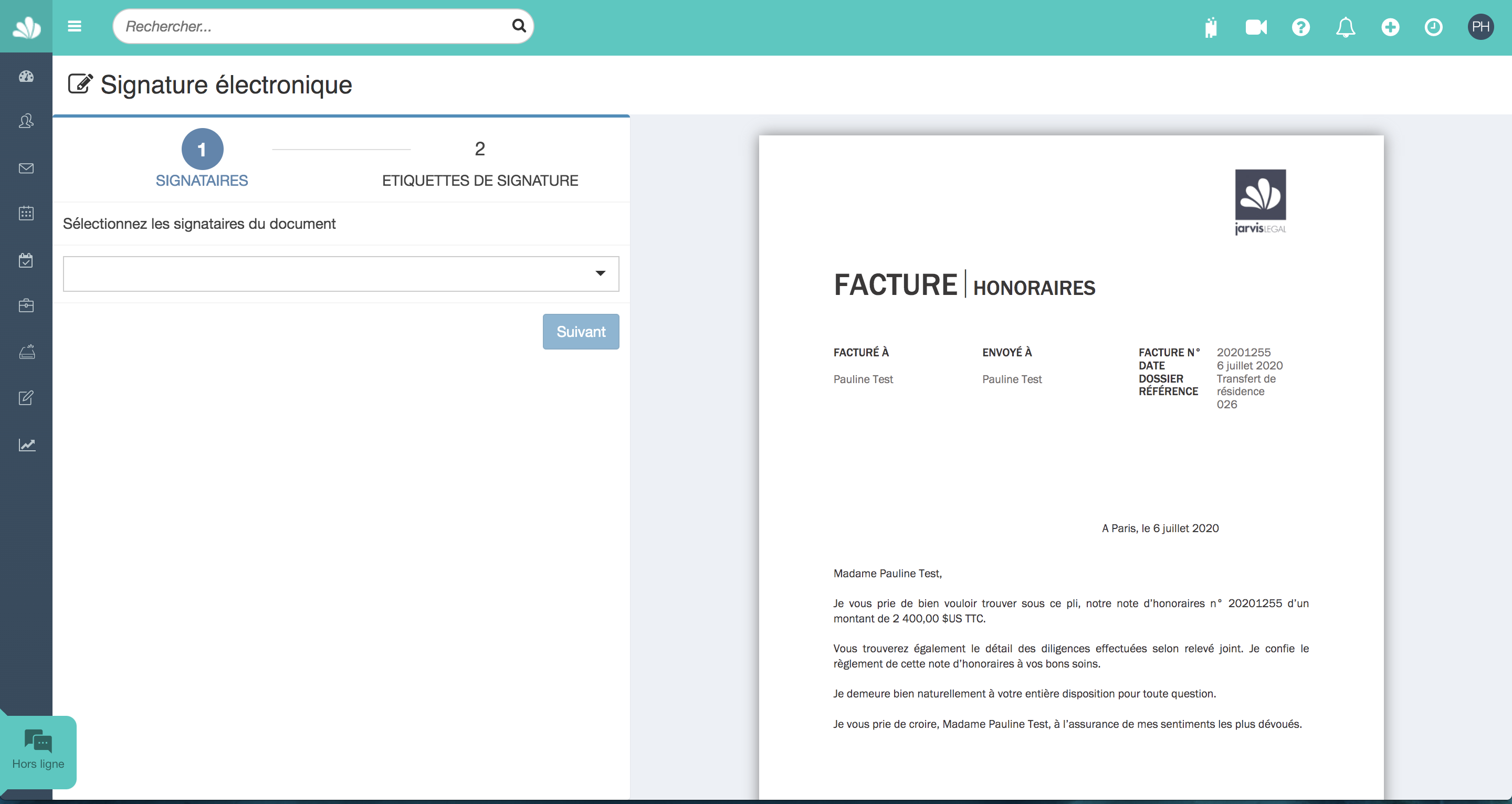Click the jarvis LEGAL logo in invoice preview
1512x804 pixels.
(x=1260, y=203)
